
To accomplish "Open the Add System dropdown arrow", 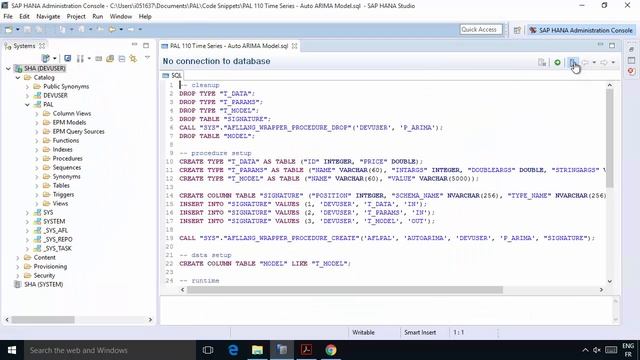I will (x=55, y=59).
